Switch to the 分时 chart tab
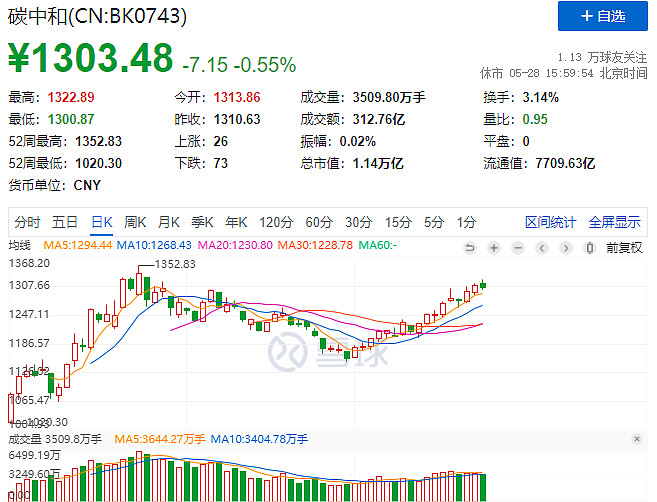657x502 pixels. [x=27, y=222]
